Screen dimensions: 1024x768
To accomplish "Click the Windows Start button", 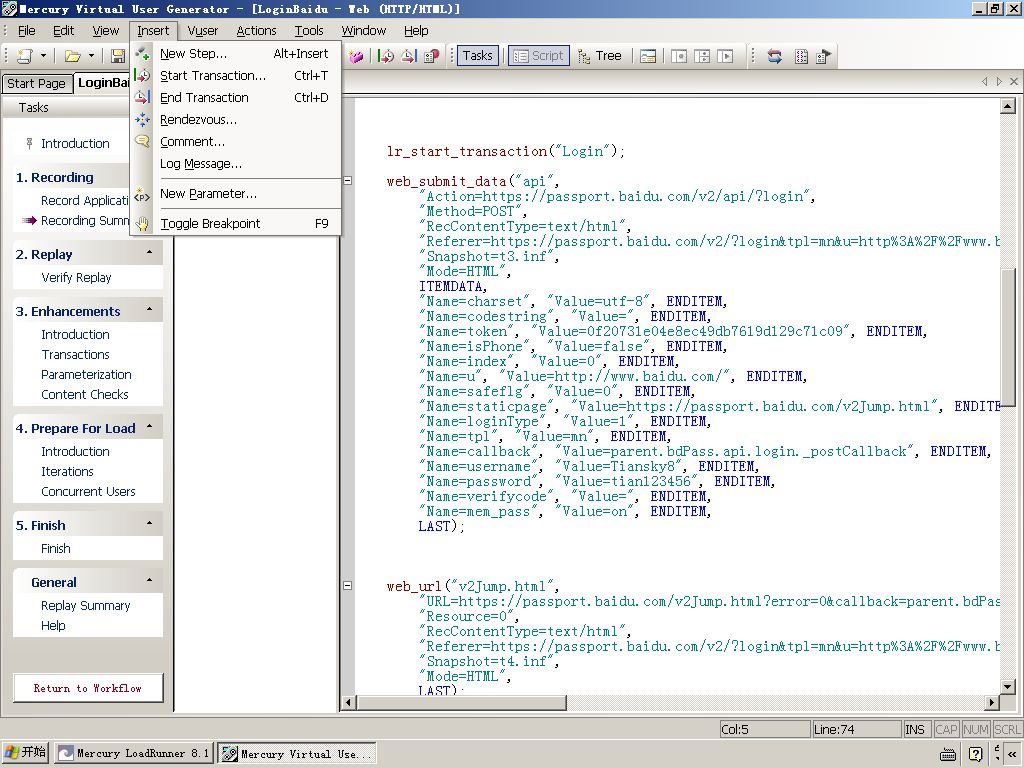I will 25,752.
